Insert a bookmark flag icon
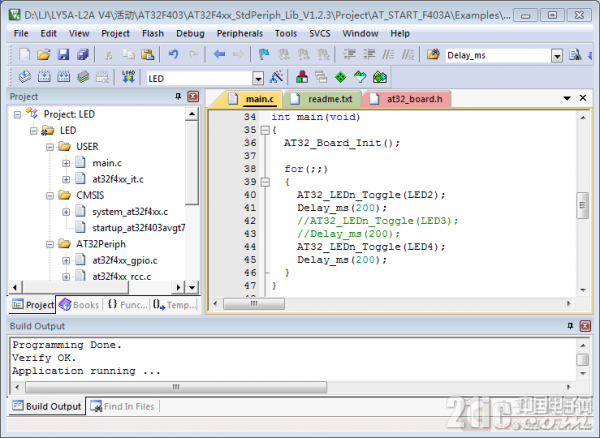 click(264, 55)
